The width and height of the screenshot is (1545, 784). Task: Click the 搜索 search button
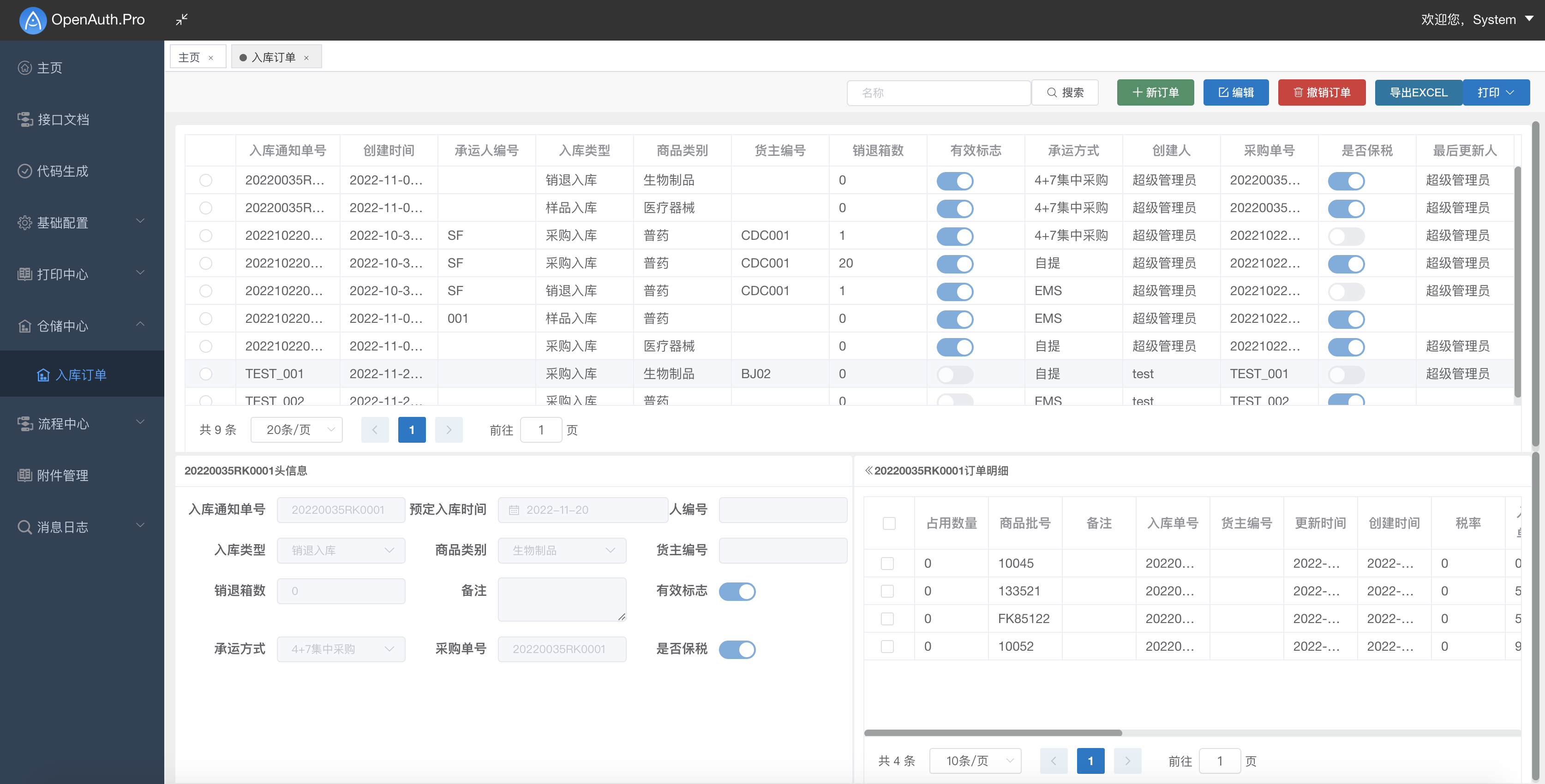[x=1065, y=92]
